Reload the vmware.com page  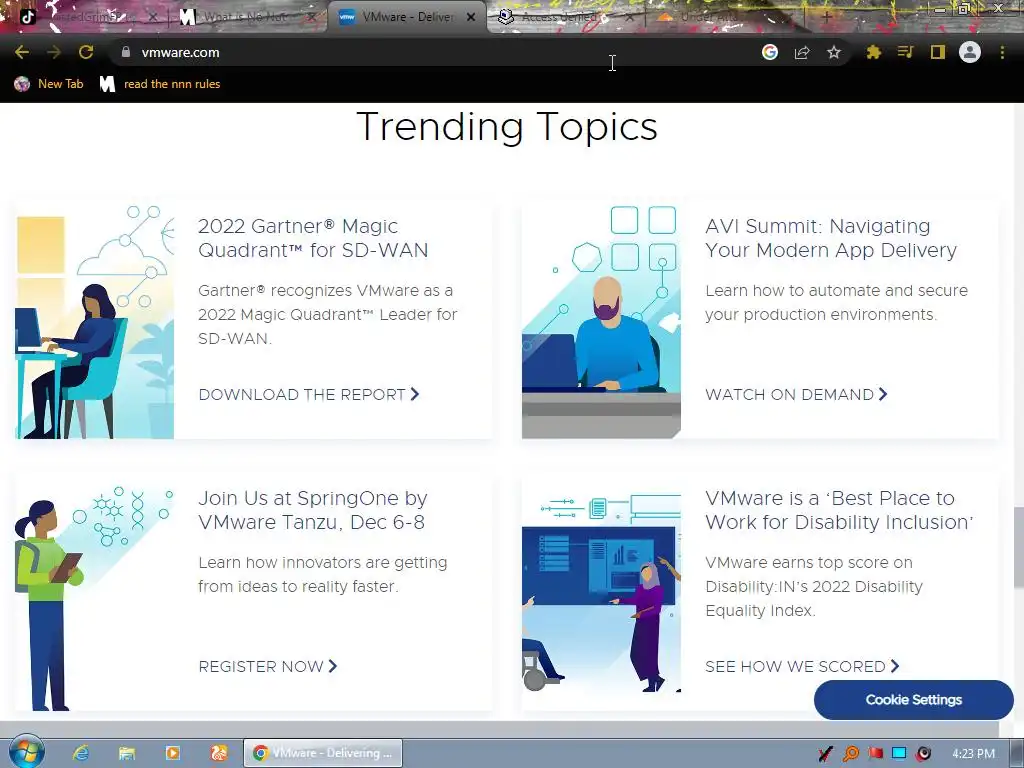click(86, 52)
